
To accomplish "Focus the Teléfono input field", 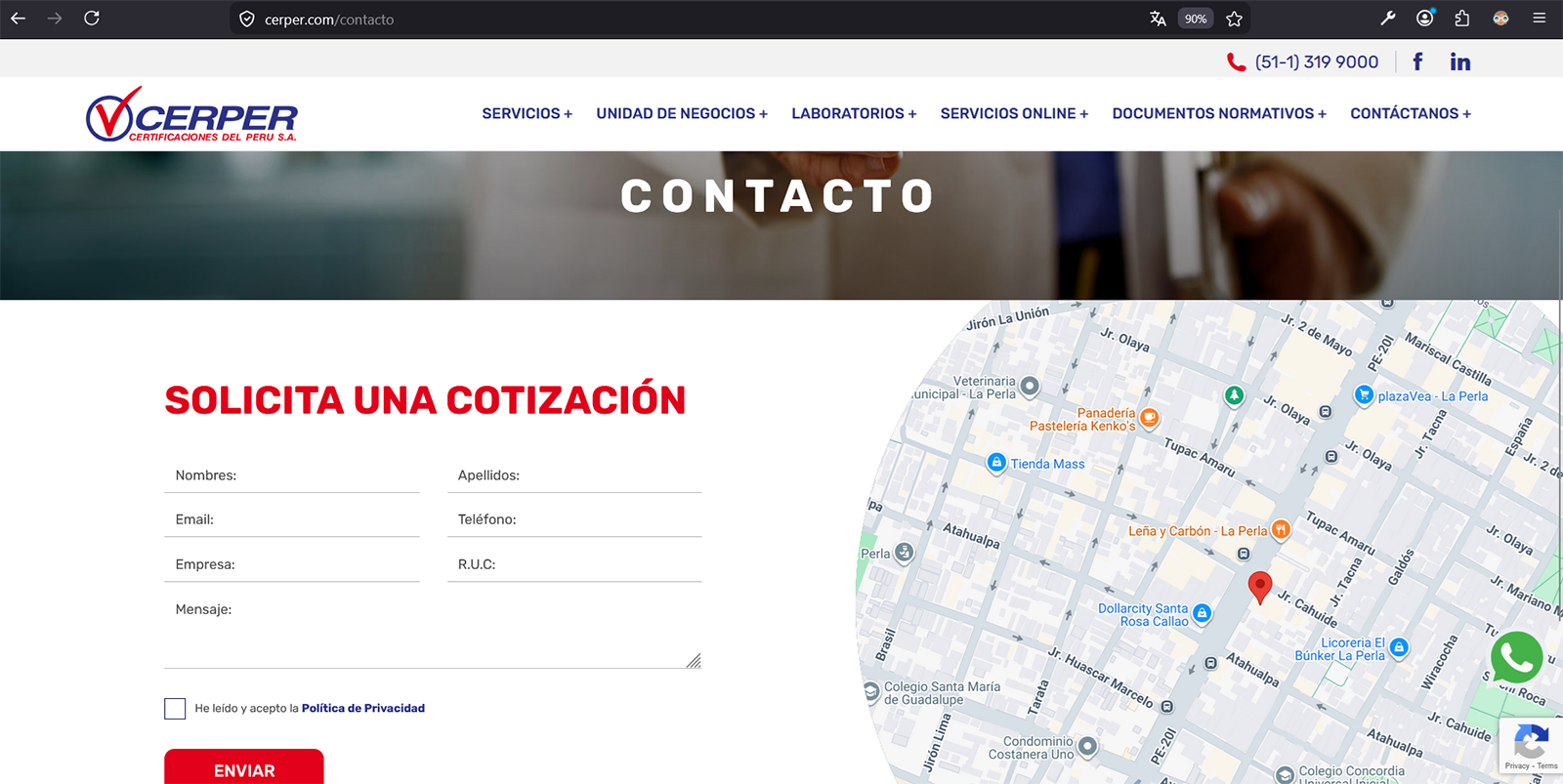I will click(x=574, y=519).
